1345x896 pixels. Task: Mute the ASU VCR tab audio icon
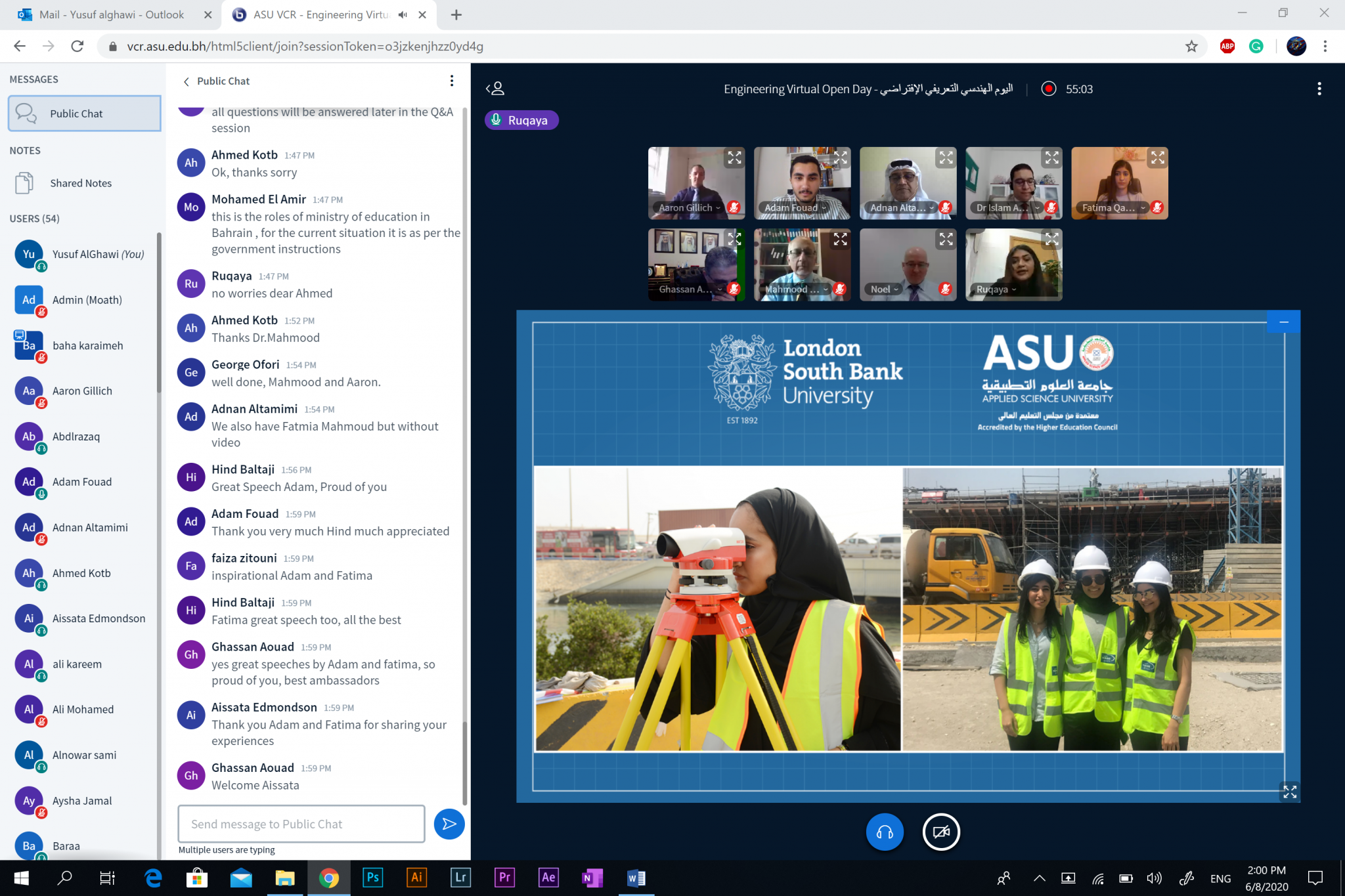pyautogui.click(x=403, y=14)
